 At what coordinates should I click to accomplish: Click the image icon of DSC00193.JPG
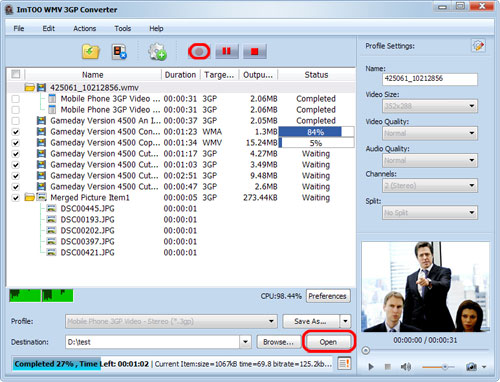(x=51, y=220)
